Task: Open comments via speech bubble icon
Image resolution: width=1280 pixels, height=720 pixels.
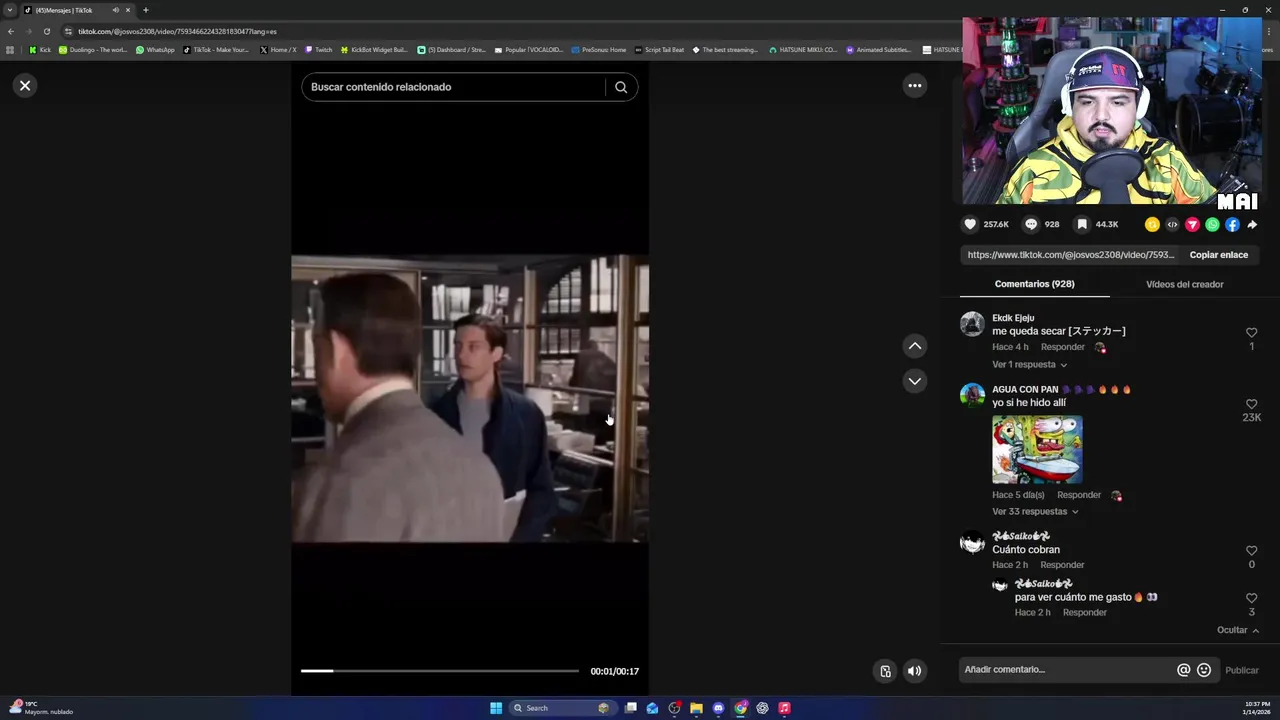Action: click(1030, 225)
